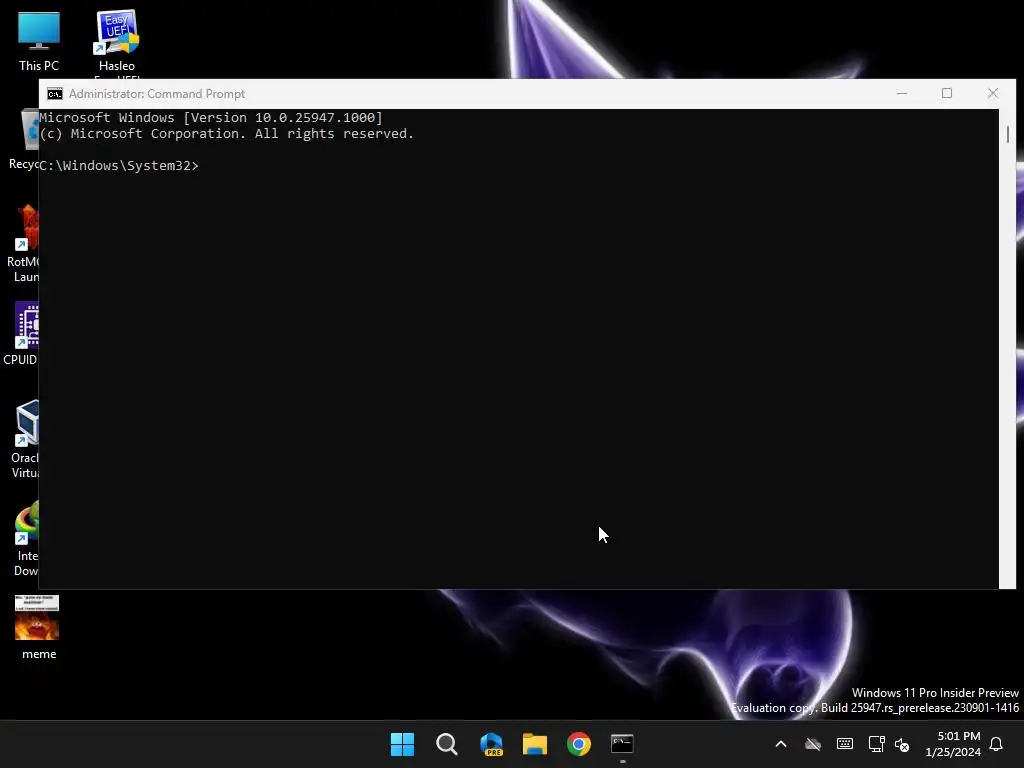The width and height of the screenshot is (1024, 768).
Task: Minimize the Command Prompt window
Action: coord(902,93)
